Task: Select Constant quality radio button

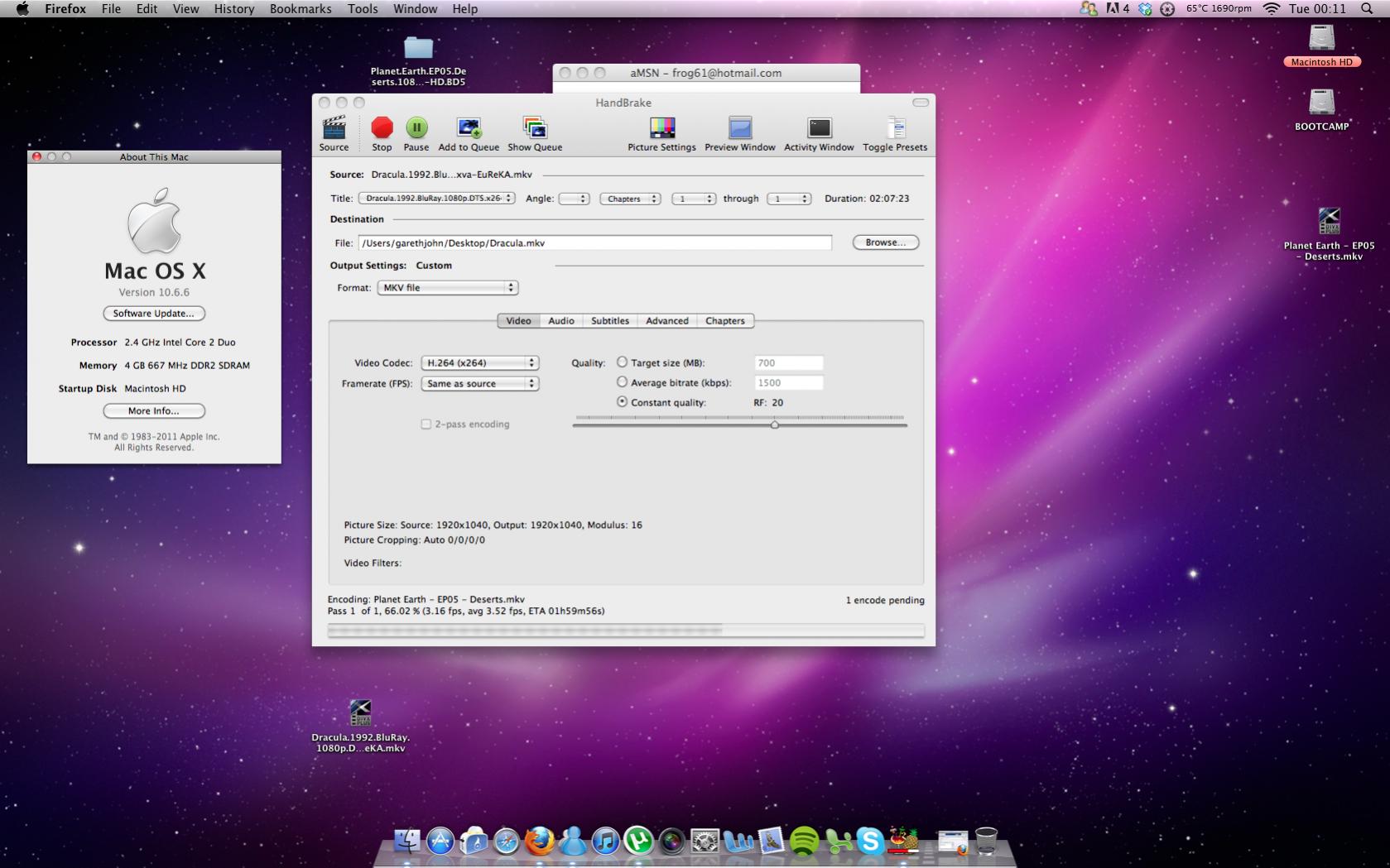Action: coord(622,401)
